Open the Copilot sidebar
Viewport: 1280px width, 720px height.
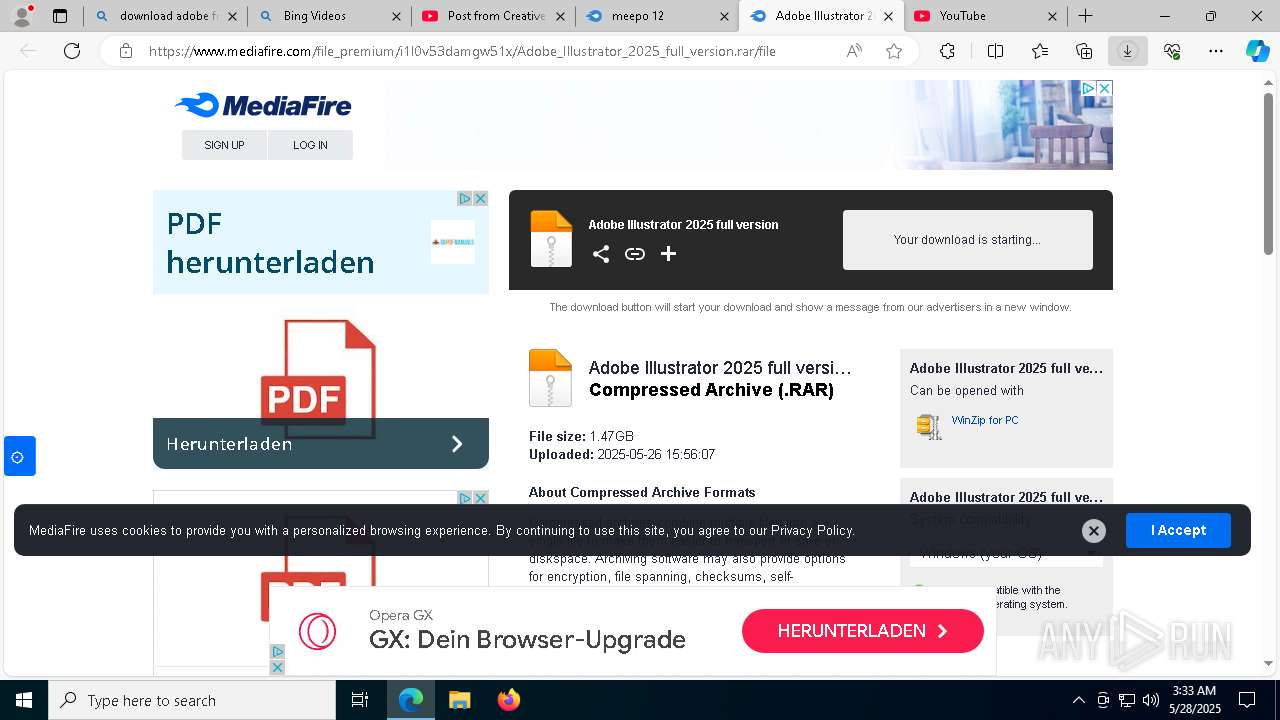pyautogui.click(x=1257, y=51)
